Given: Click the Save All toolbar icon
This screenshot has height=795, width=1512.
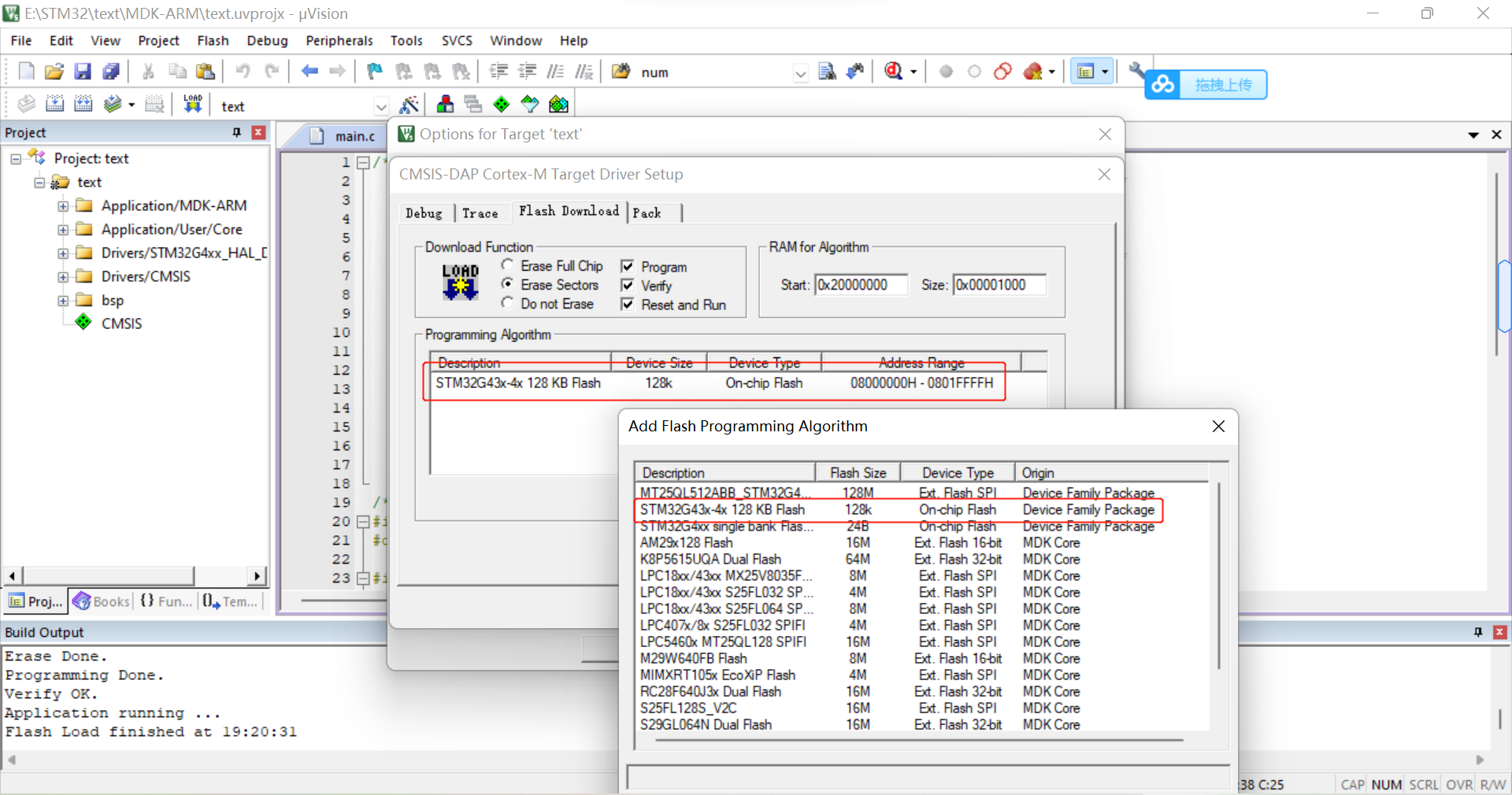Looking at the screenshot, I should [111, 72].
